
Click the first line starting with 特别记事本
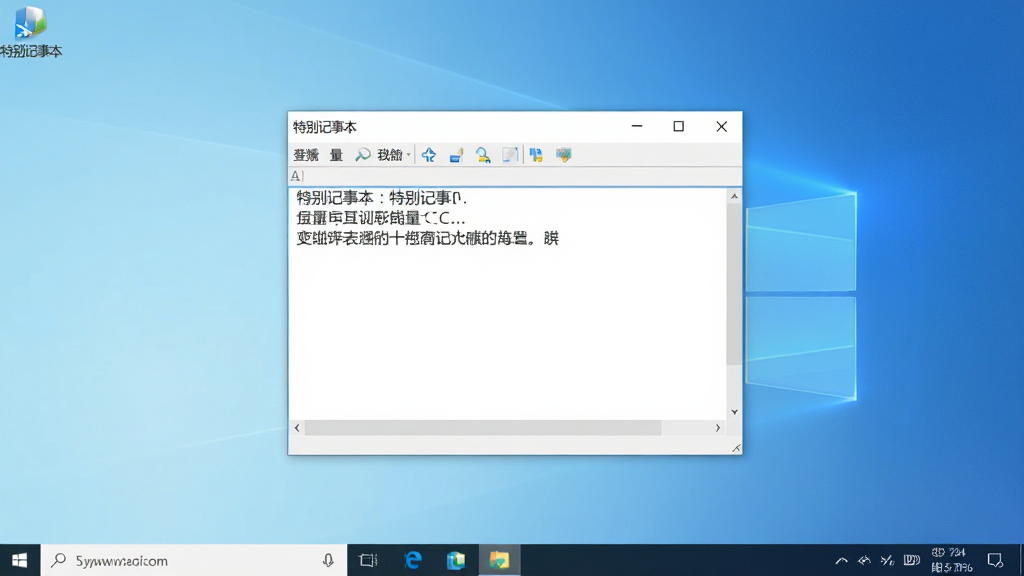pos(381,198)
